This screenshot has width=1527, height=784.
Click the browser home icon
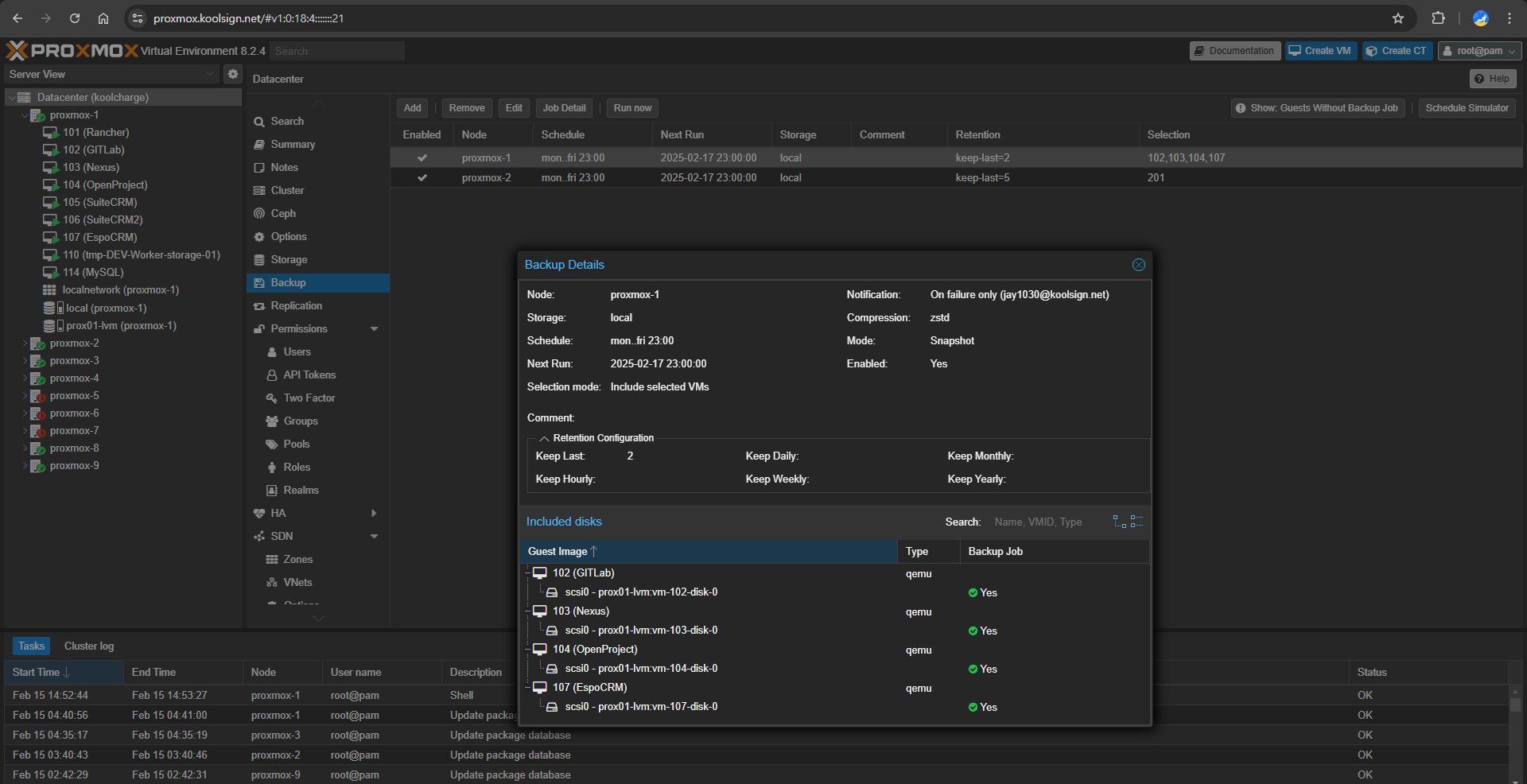click(103, 18)
